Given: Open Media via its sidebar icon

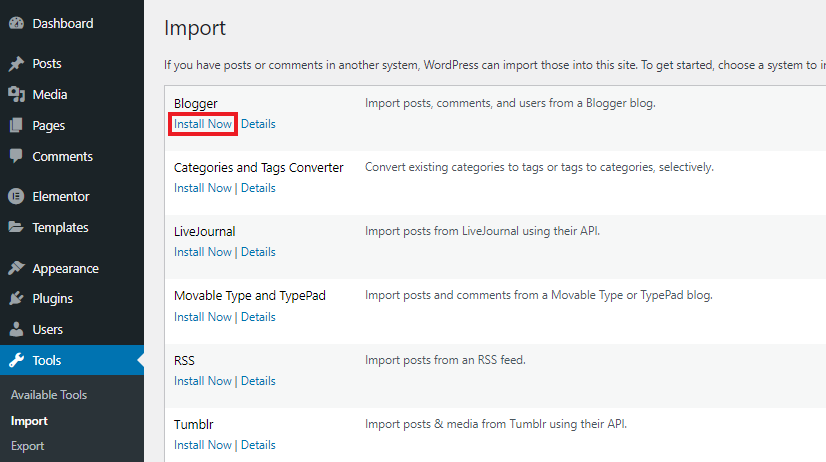Looking at the screenshot, I should pyautogui.click(x=16, y=95).
